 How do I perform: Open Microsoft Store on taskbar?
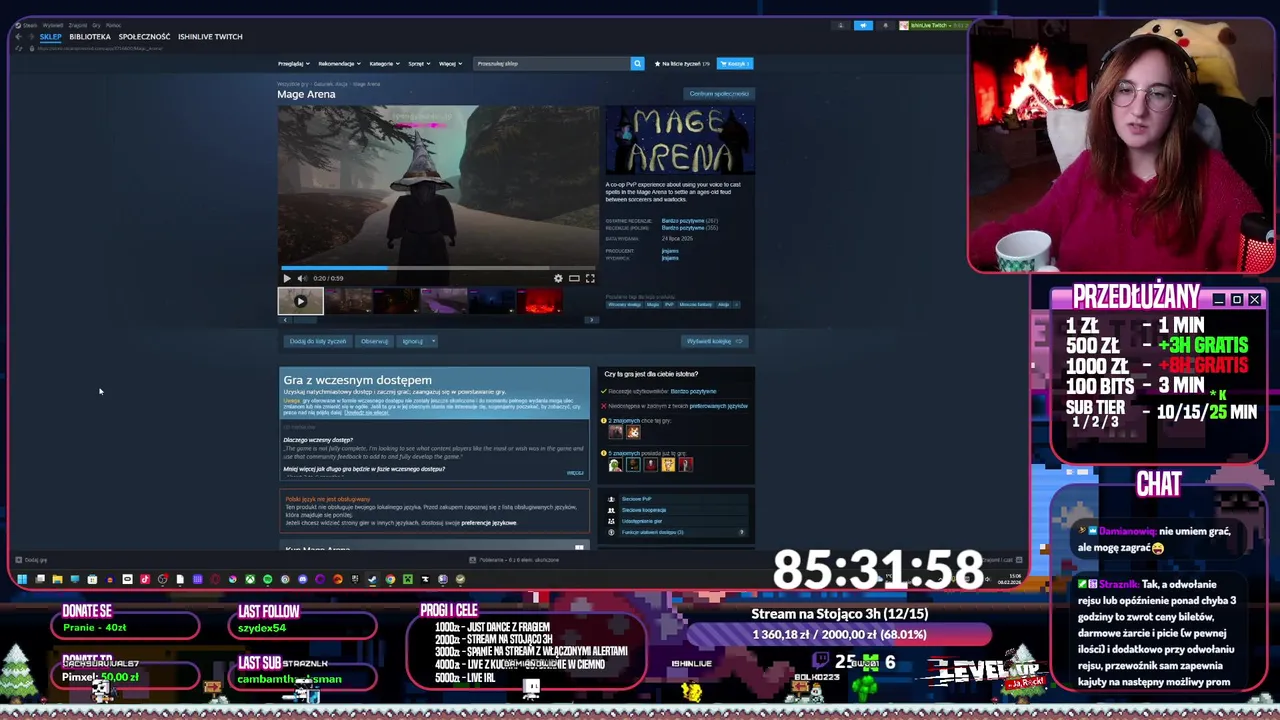point(92,579)
